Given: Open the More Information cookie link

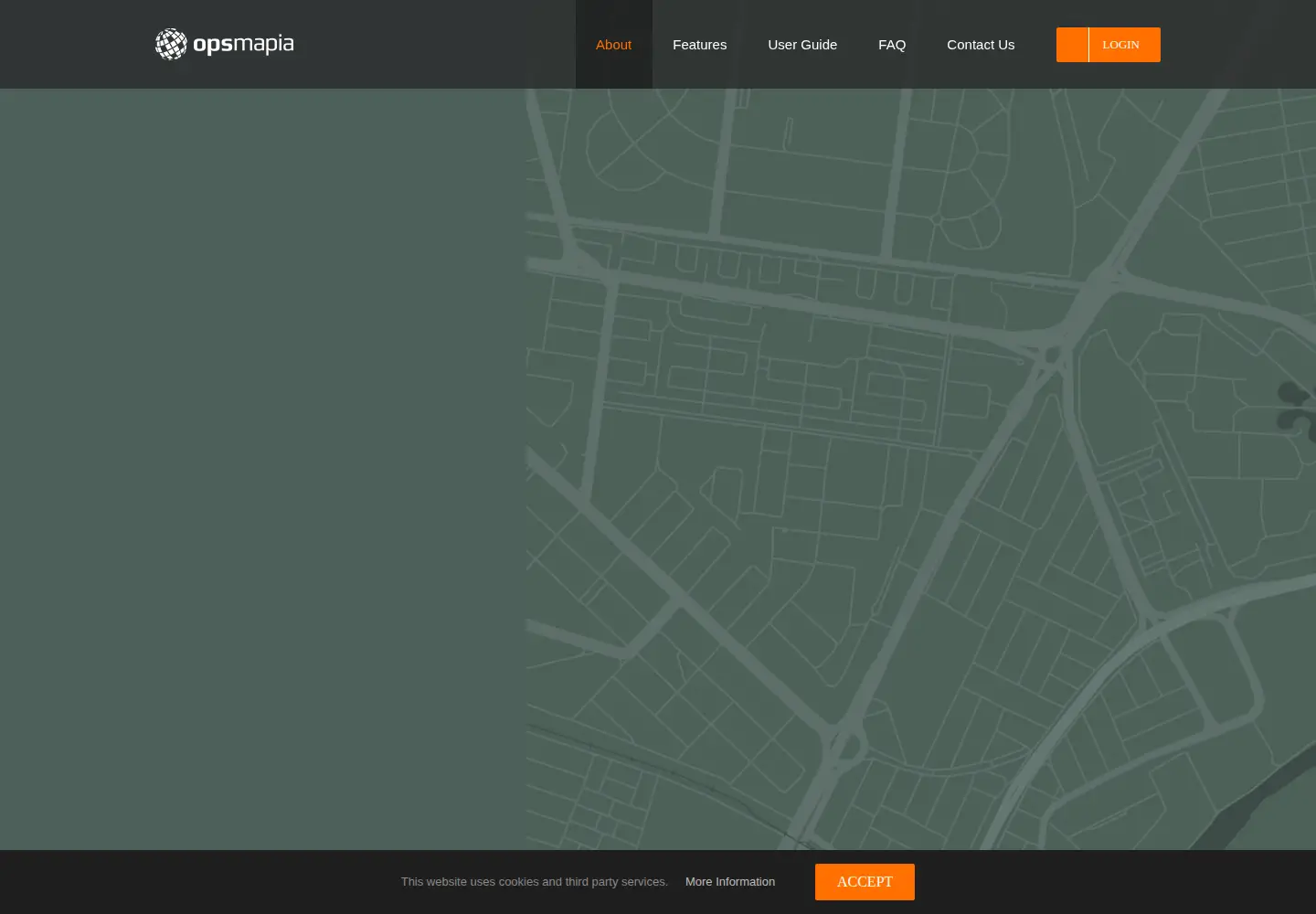Looking at the screenshot, I should pyautogui.click(x=730, y=882).
